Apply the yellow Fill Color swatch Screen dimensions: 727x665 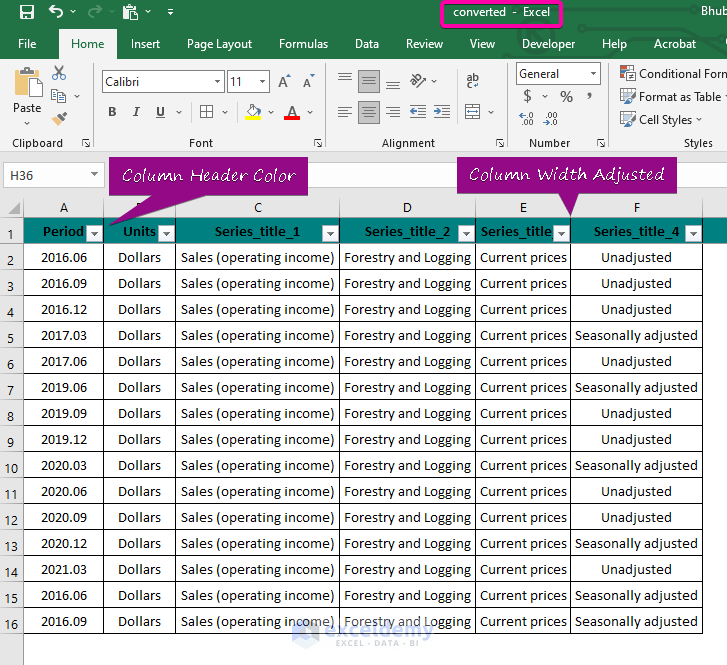(x=254, y=112)
